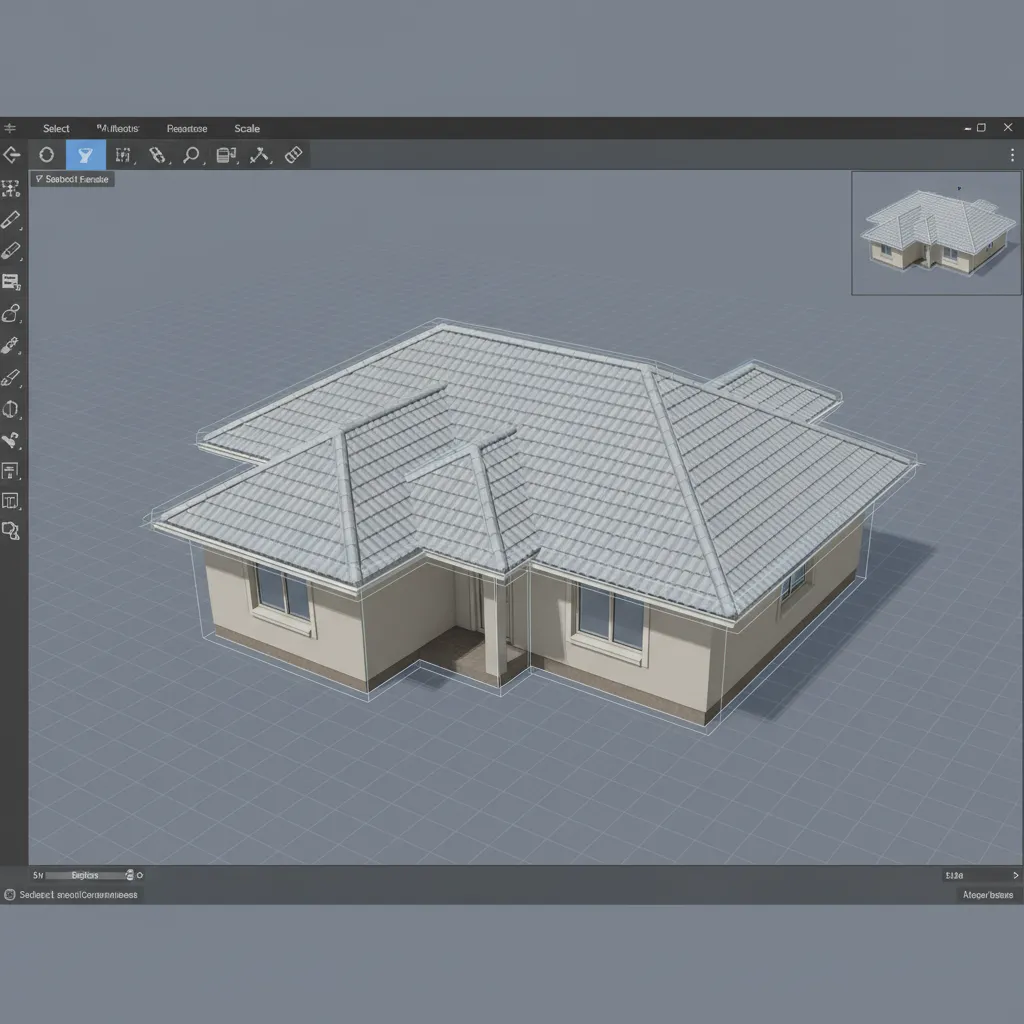Open the Scale menu

click(247, 129)
